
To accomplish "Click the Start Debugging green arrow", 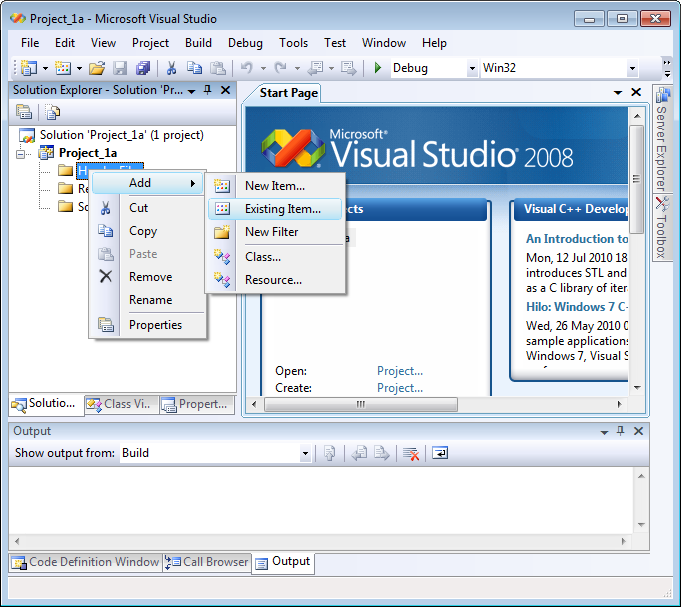I will [377, 68].
